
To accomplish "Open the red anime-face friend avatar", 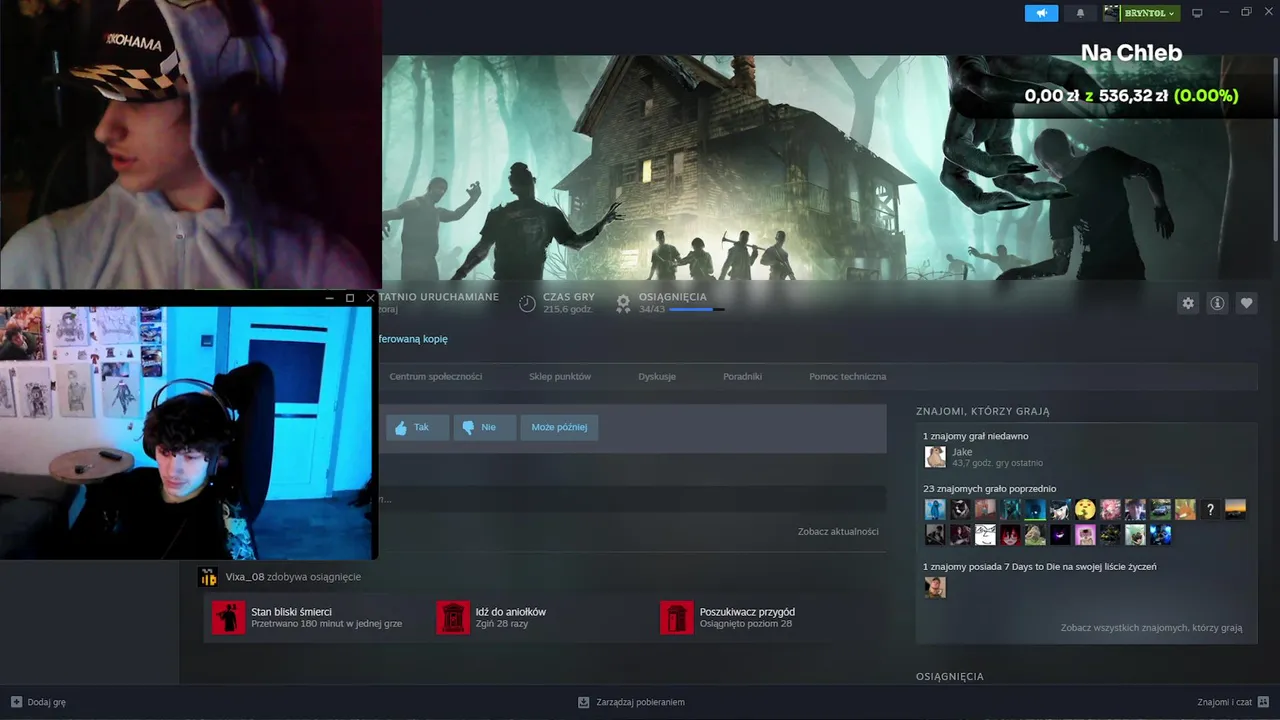I will (1010, 535).
